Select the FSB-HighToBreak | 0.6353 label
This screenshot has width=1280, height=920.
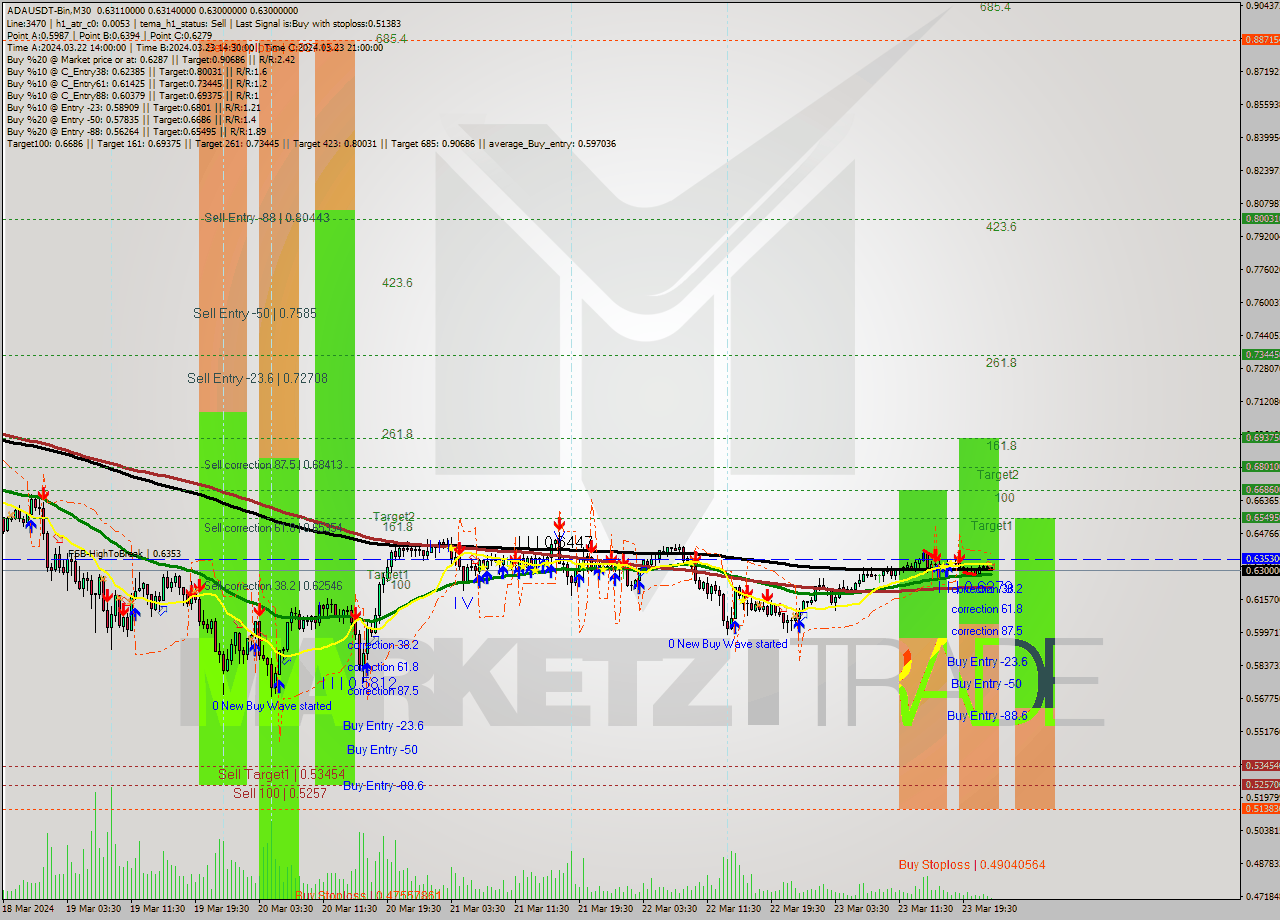pos(124,553)
